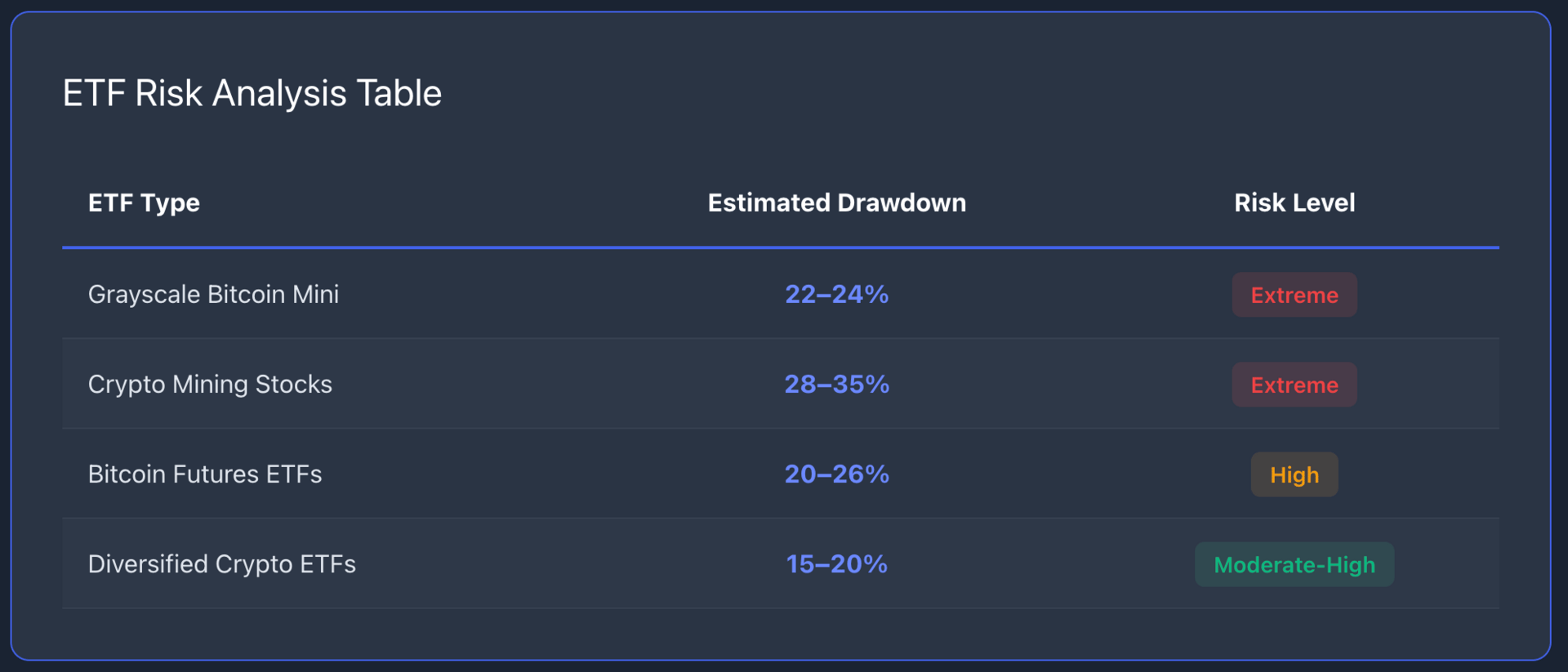Viewport: 1568px width, 672px height.
Task: Select the Diversified Crypto ETFs row name
Action: (222, 563)
